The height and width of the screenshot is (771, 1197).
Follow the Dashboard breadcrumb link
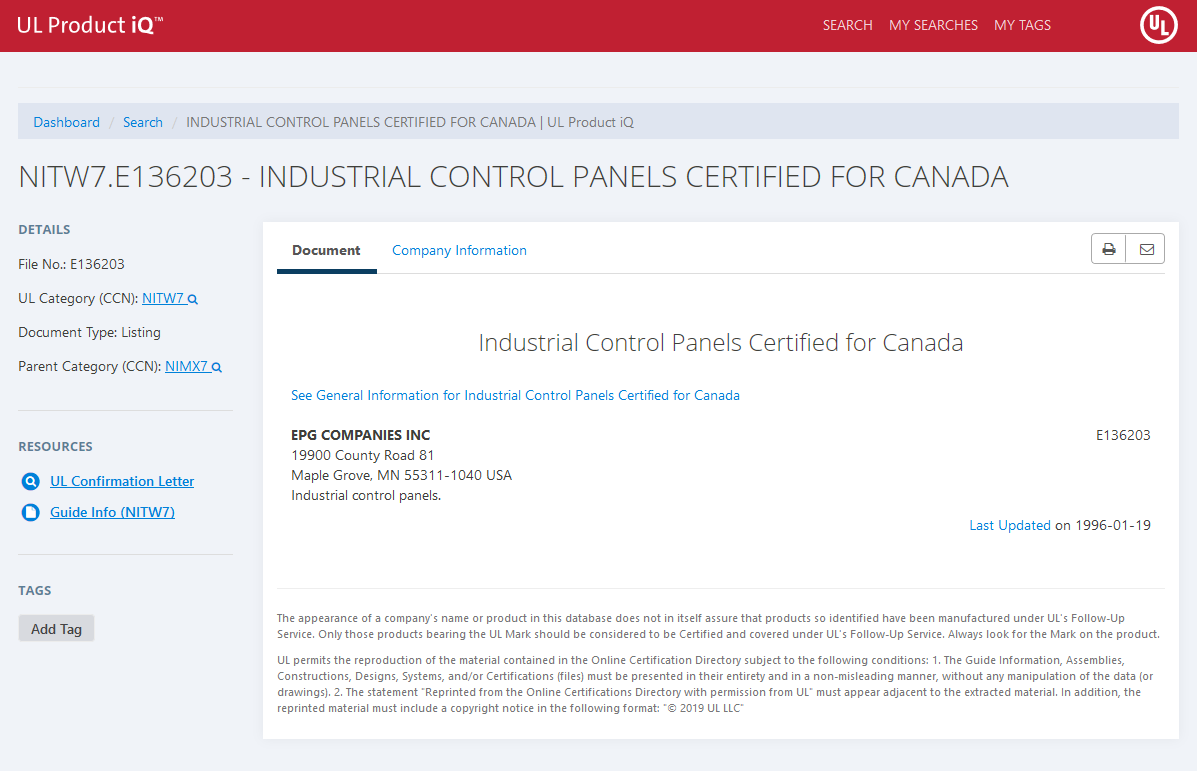[x=66, y=122]
